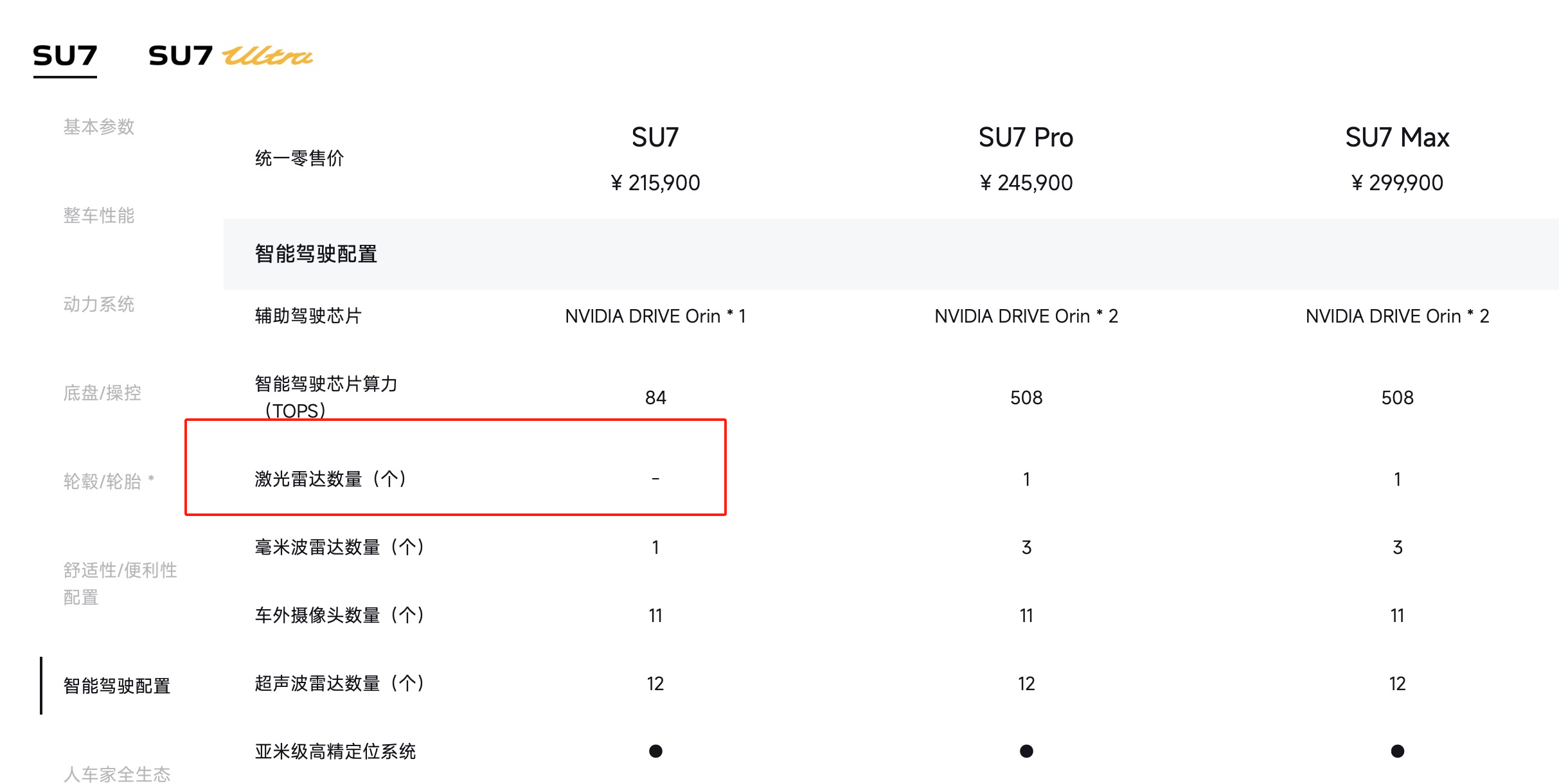The image size is (1559, 784).
Task: Open 底盘/操控 sidebar section
Action: (102, 393)
